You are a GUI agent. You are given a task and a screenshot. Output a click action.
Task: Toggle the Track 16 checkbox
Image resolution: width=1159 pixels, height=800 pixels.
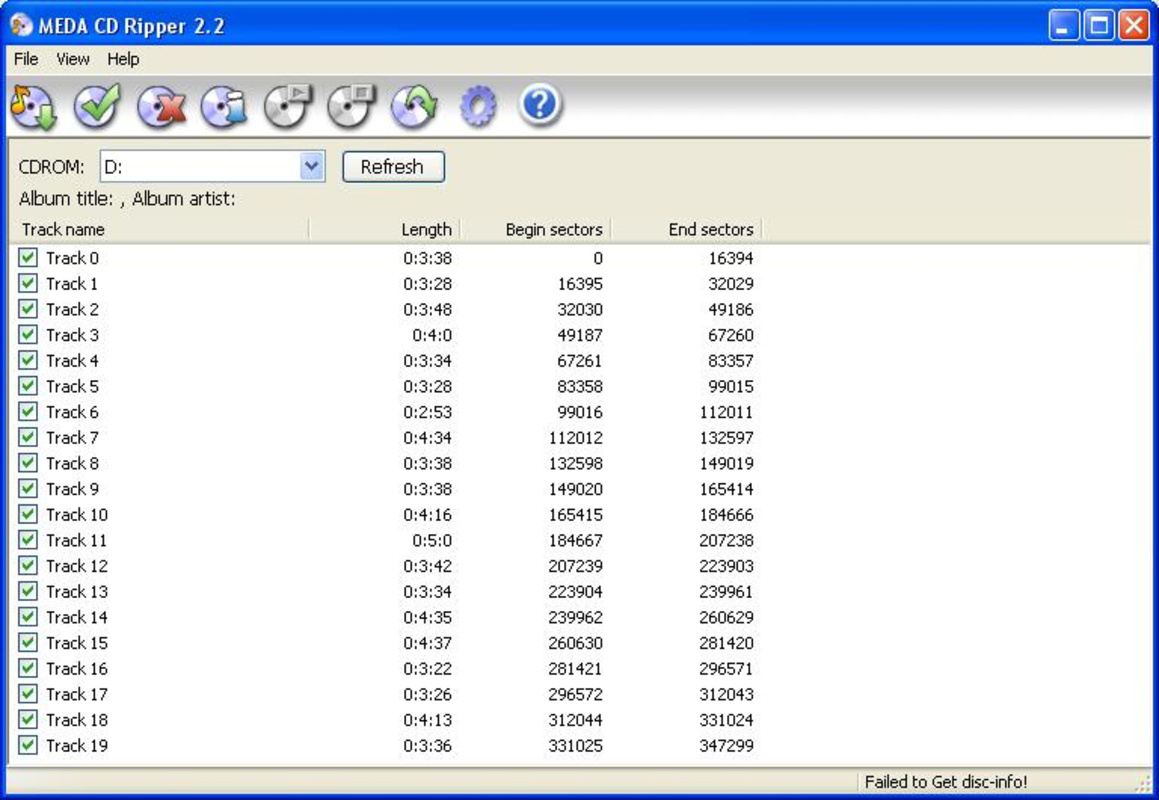pos(28,668)
